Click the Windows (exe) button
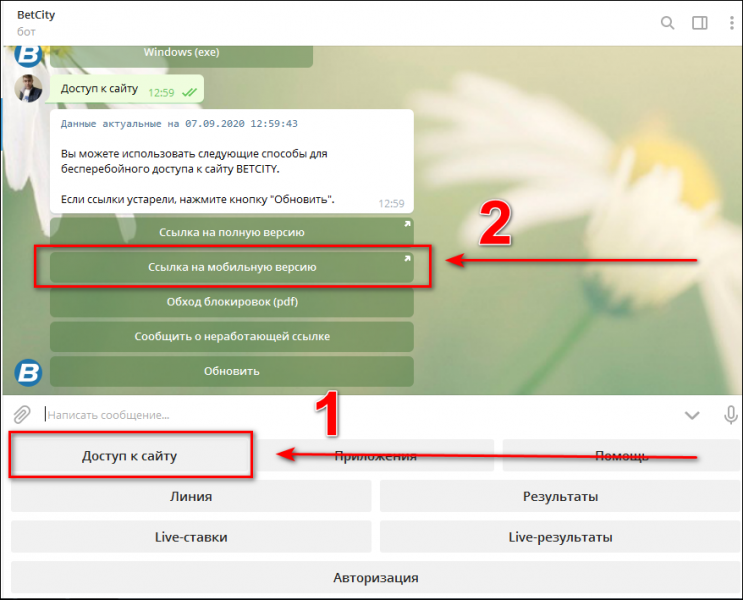Viewport: 743px width, 600px height. (x=181, y=56)
